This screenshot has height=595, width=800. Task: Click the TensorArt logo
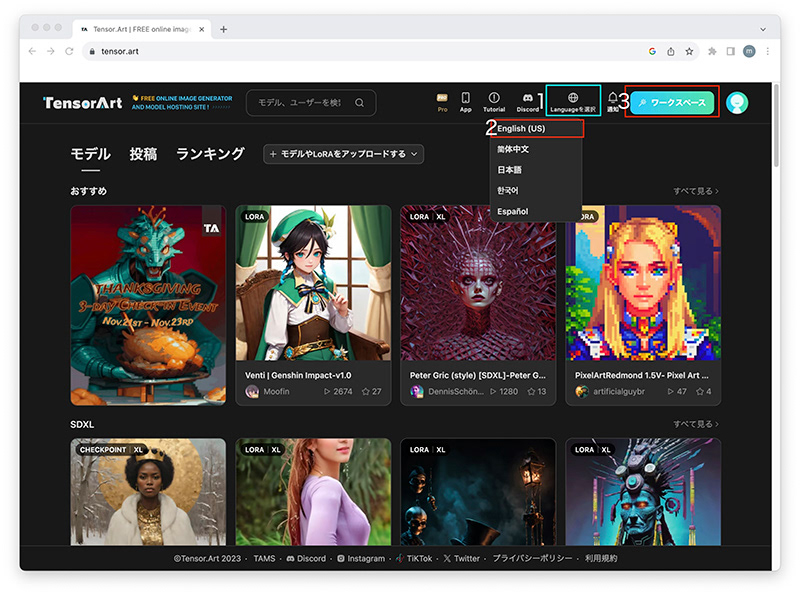click(x=83, y=103)
